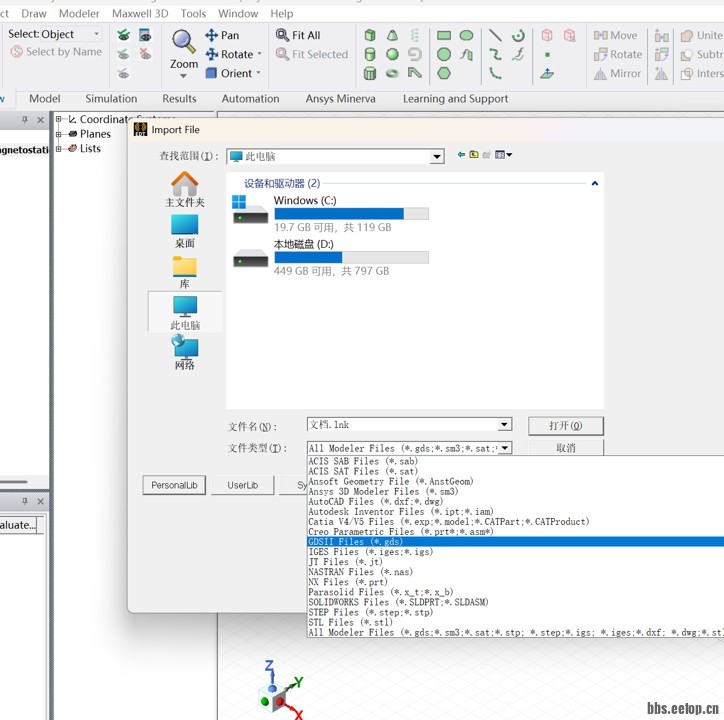Open Learning and Support tab

455,98
